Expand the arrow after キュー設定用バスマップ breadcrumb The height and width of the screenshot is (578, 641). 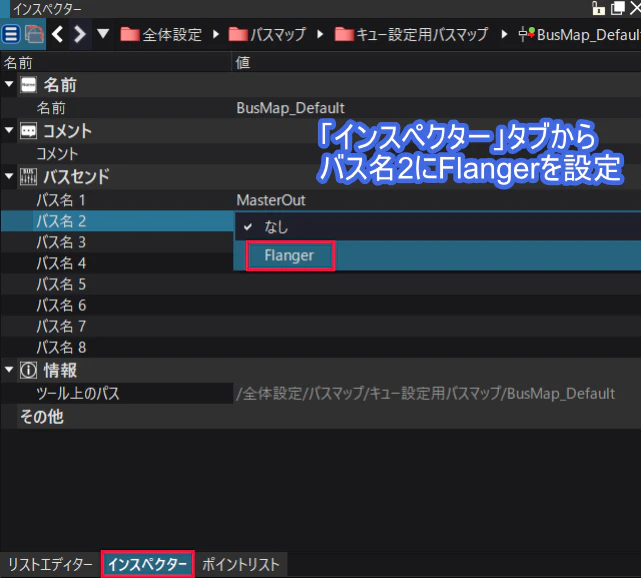point(504,34)
